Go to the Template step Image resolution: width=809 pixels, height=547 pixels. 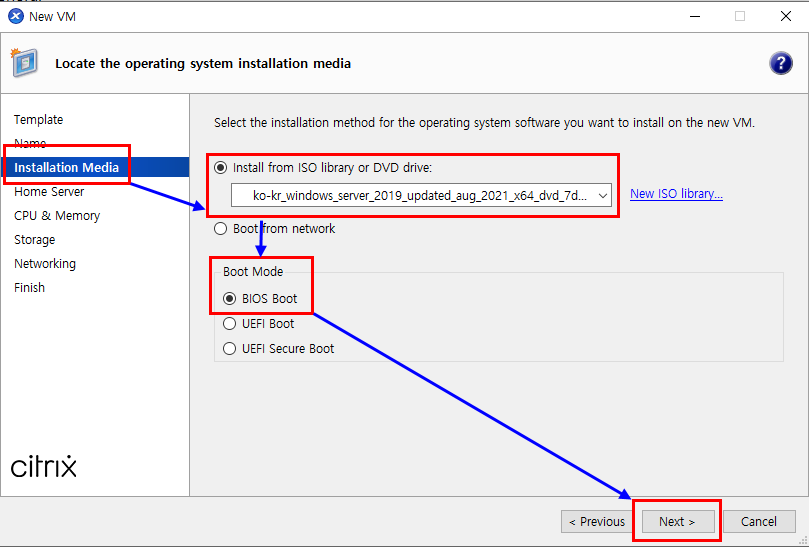[39, 120]
